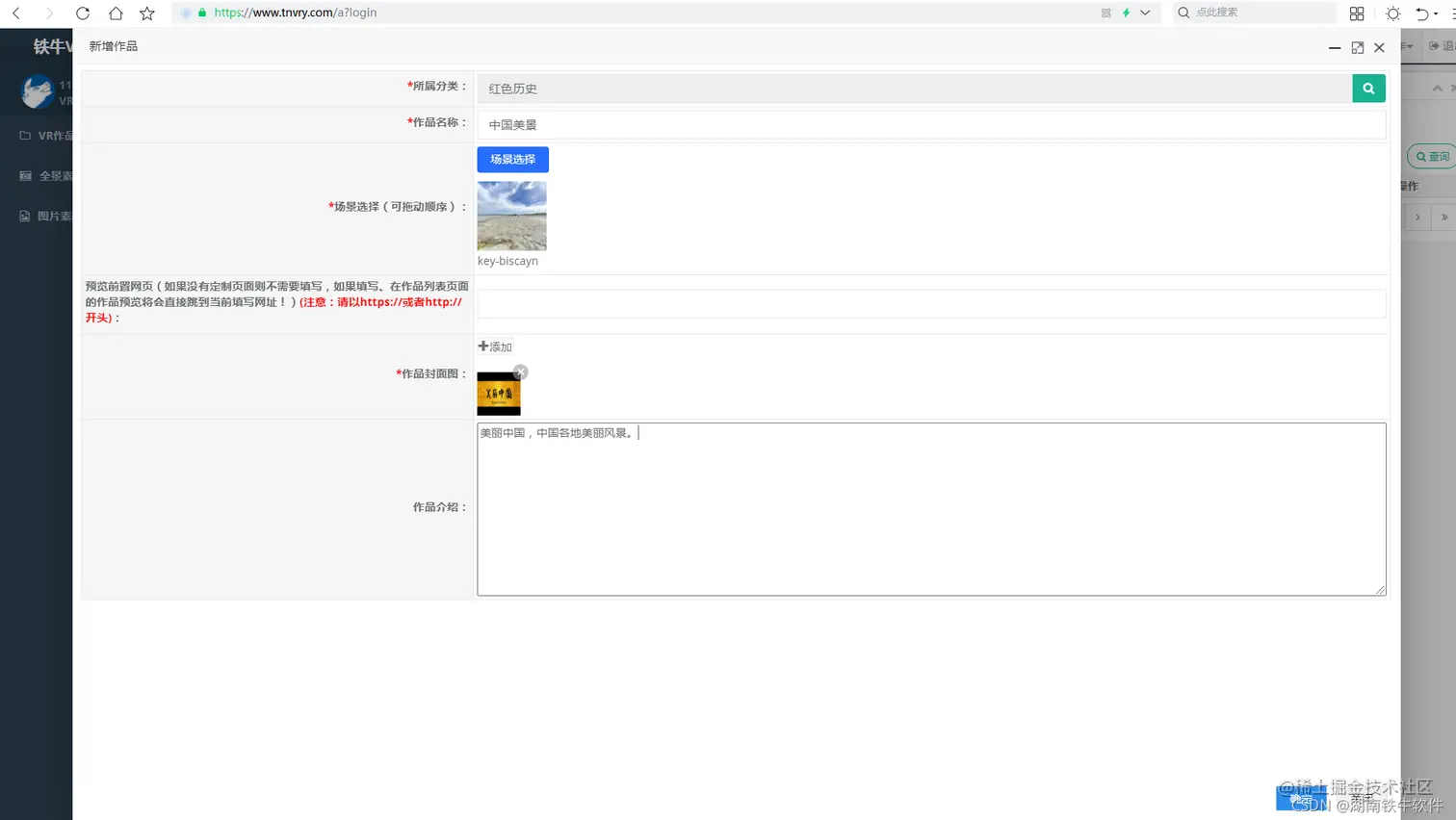Click the browser undo arrow icon
The image size is (1456, 820).
coord(1421,13)
